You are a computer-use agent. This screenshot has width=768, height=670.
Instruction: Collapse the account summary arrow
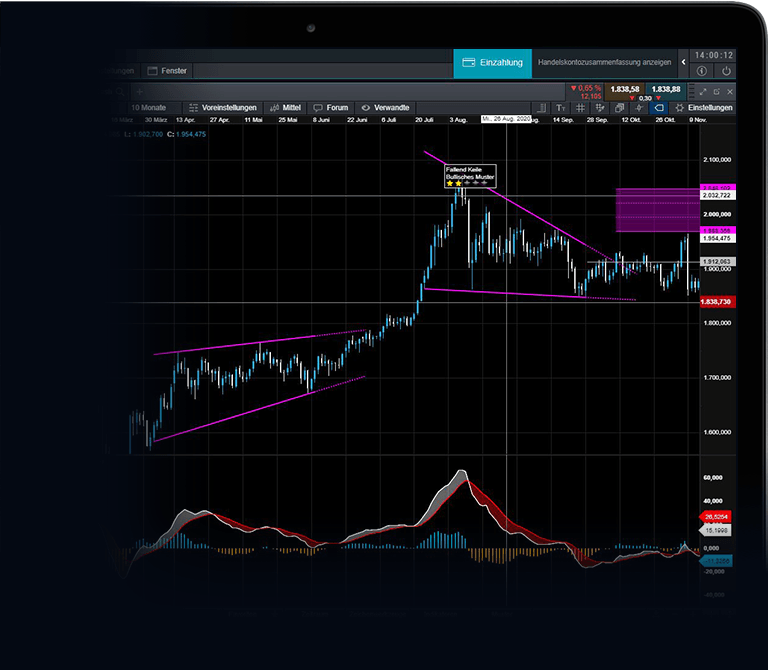[x=683, y=62]
